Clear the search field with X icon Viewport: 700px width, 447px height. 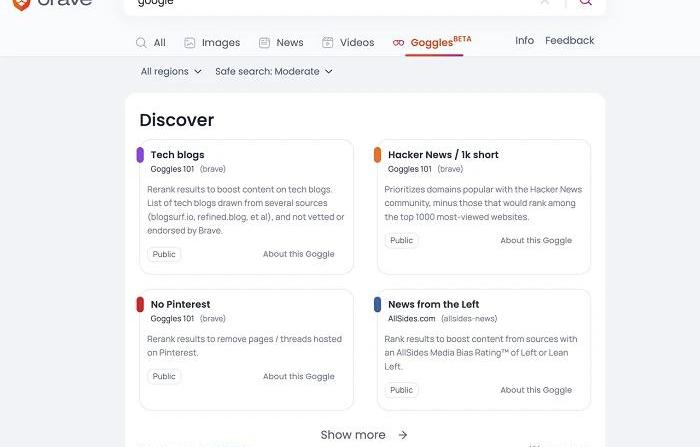(x=545, y=3)
